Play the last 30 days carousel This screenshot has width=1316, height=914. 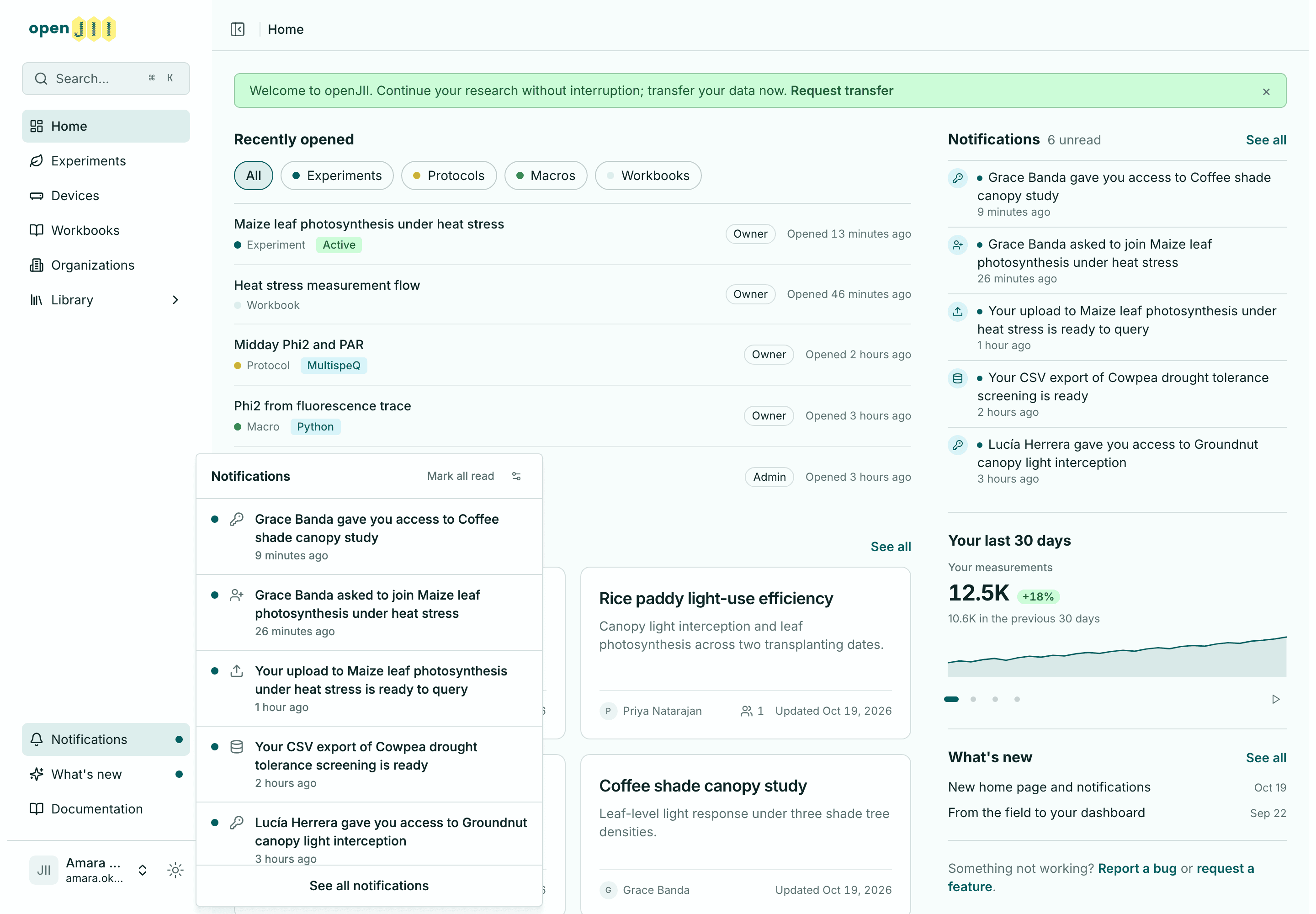coord(1275,699)
